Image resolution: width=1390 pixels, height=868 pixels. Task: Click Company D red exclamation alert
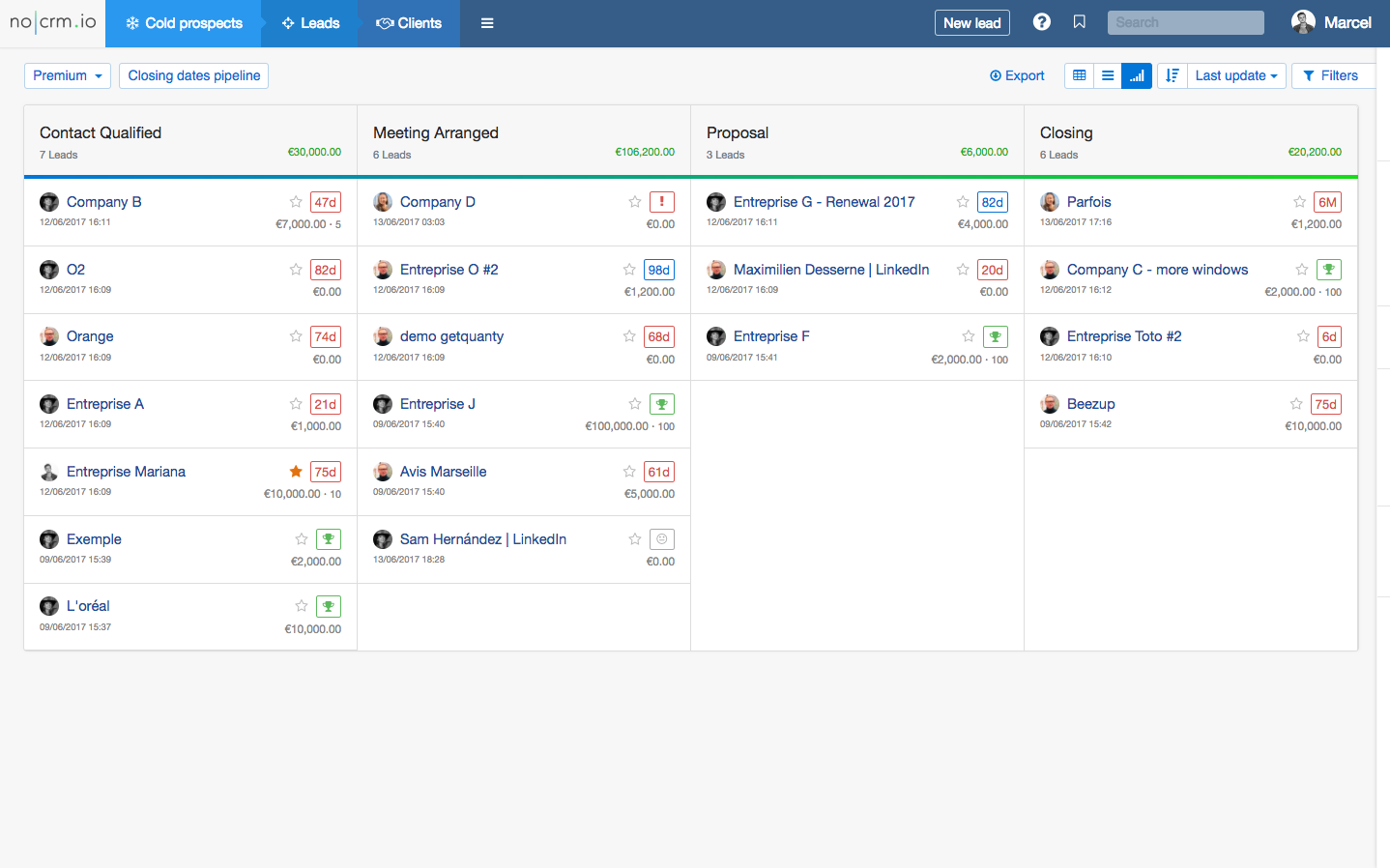click(662, 202)
